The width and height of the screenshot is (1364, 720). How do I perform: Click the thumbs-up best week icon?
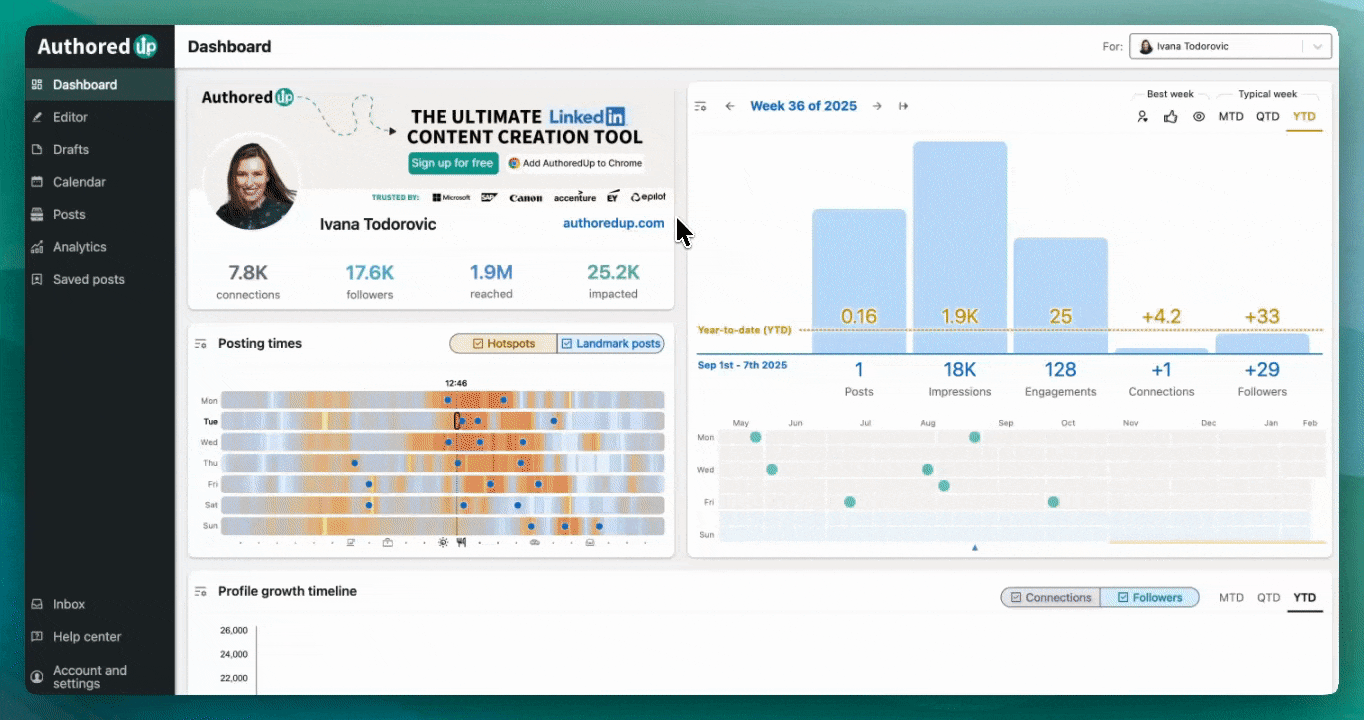point(1170,117)
